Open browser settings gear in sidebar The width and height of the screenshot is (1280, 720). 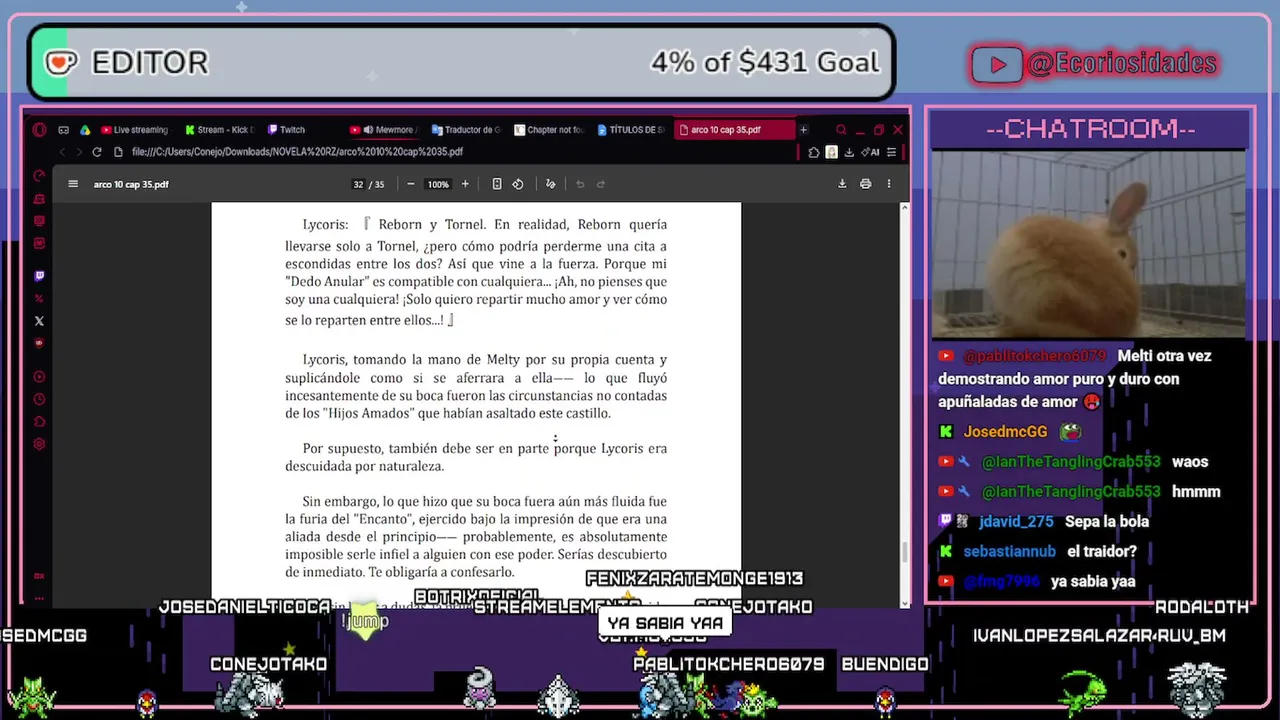(39, 444)
